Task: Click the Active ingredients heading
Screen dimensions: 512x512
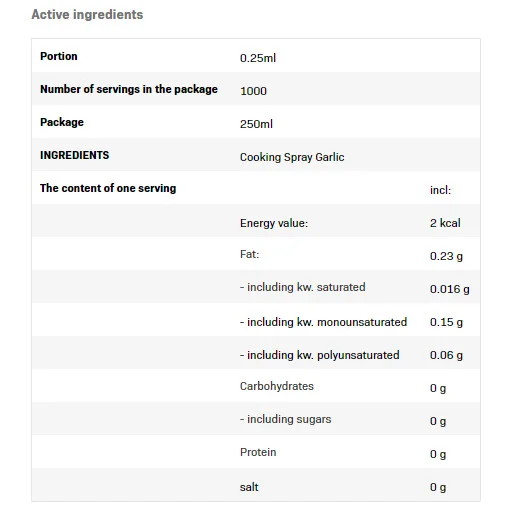Action: point(87,15)
